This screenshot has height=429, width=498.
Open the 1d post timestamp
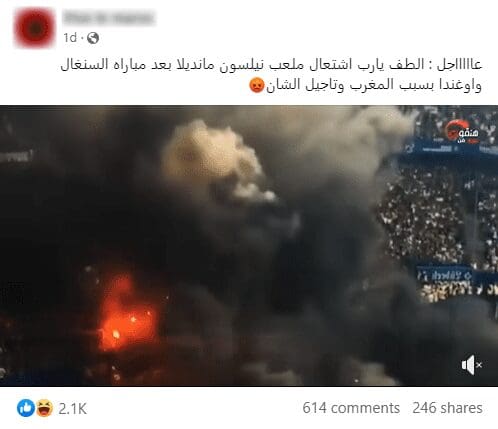[x=70, y=38]
